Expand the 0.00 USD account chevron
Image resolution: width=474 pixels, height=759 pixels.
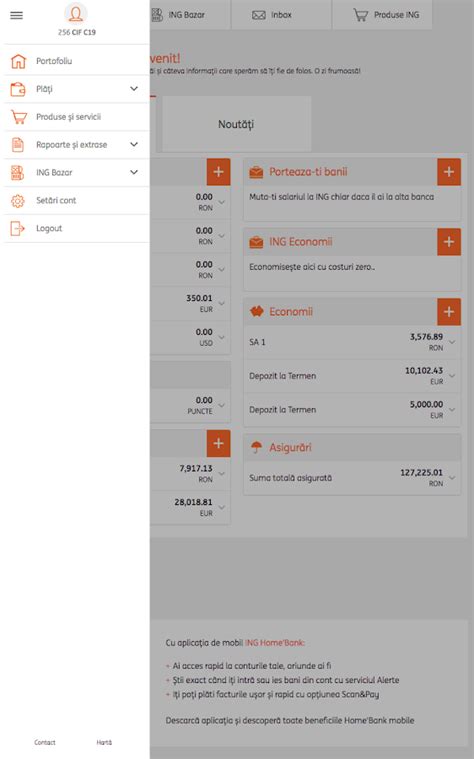222,337
